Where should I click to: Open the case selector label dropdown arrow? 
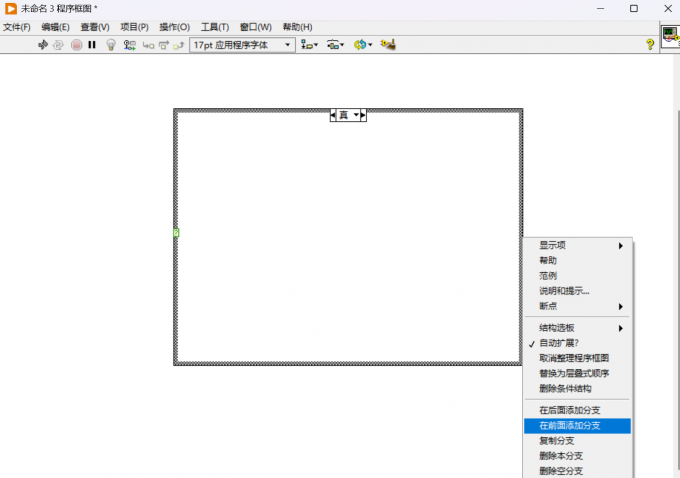[356, 115]
